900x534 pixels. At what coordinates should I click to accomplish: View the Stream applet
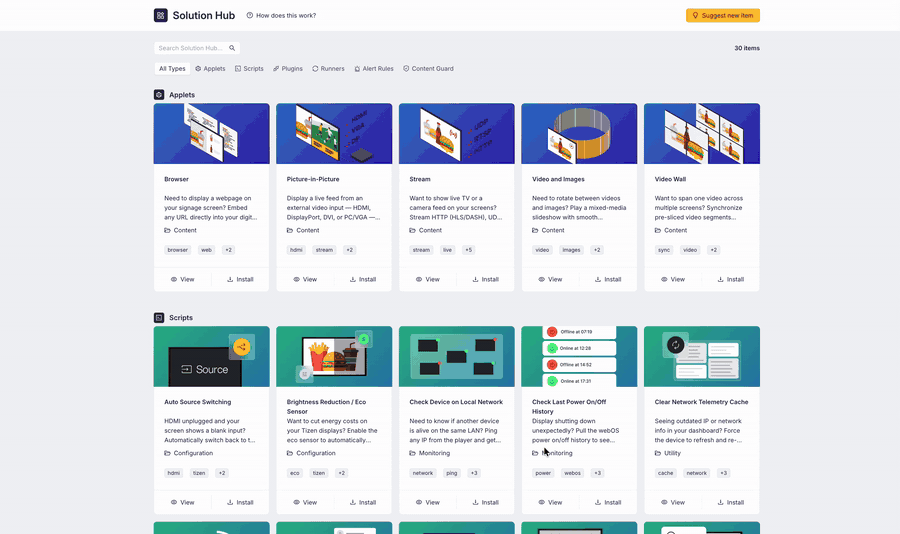coord(428,280)
